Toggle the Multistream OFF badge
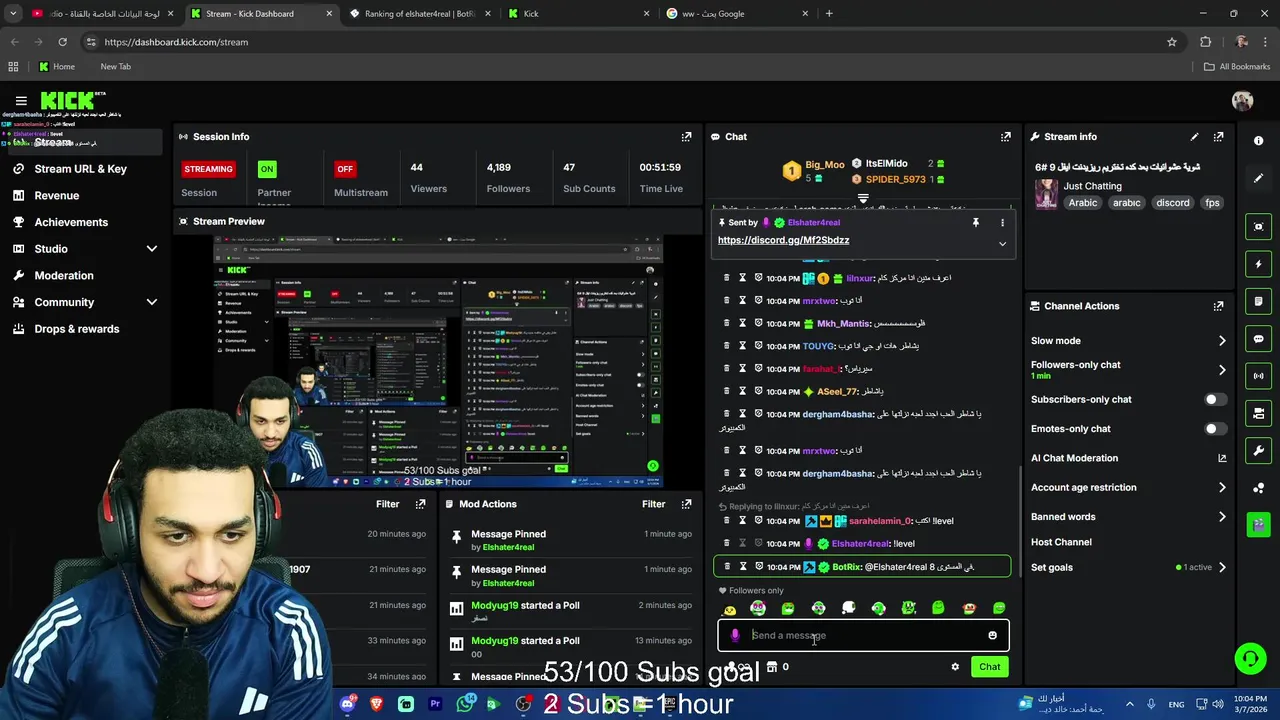 point(345,169)
